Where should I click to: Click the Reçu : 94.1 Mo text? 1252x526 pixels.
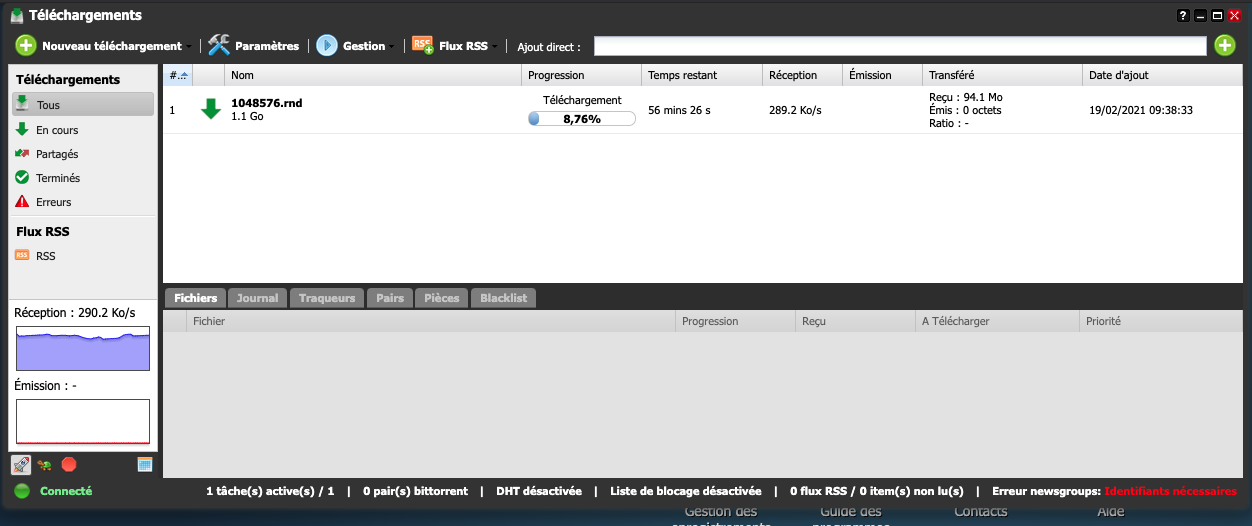965,97
